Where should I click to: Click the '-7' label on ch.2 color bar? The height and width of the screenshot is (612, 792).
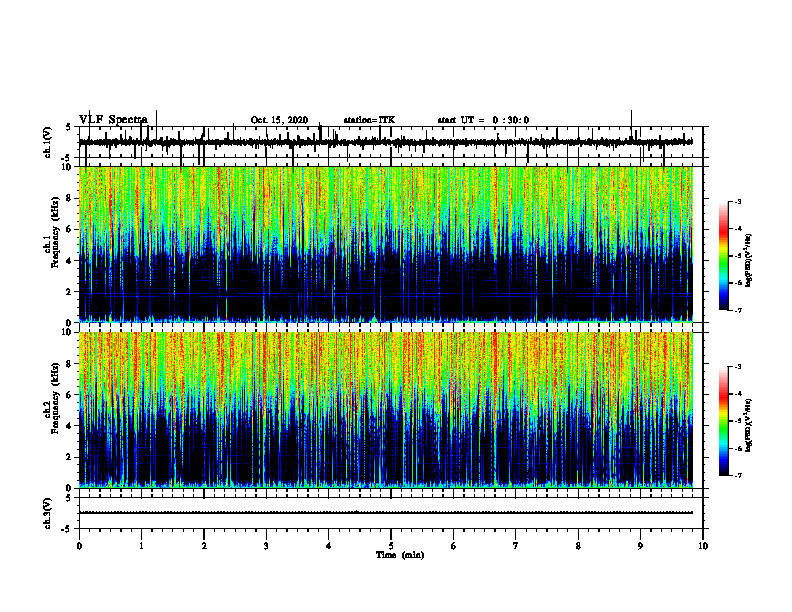point(738,476)
